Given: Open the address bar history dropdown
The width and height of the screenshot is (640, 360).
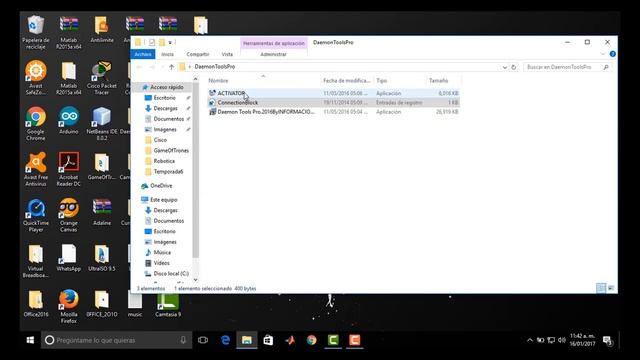Looking at the screenshot, I should [504, 67].
